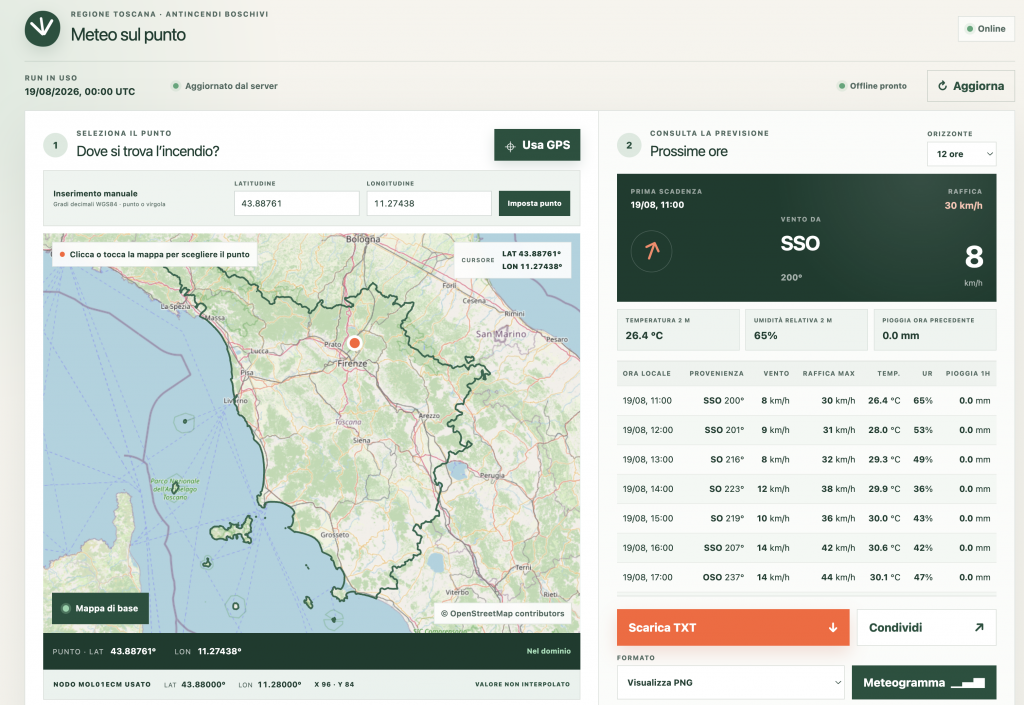Click the Grosseto label on the map

[x=334, y=535]
